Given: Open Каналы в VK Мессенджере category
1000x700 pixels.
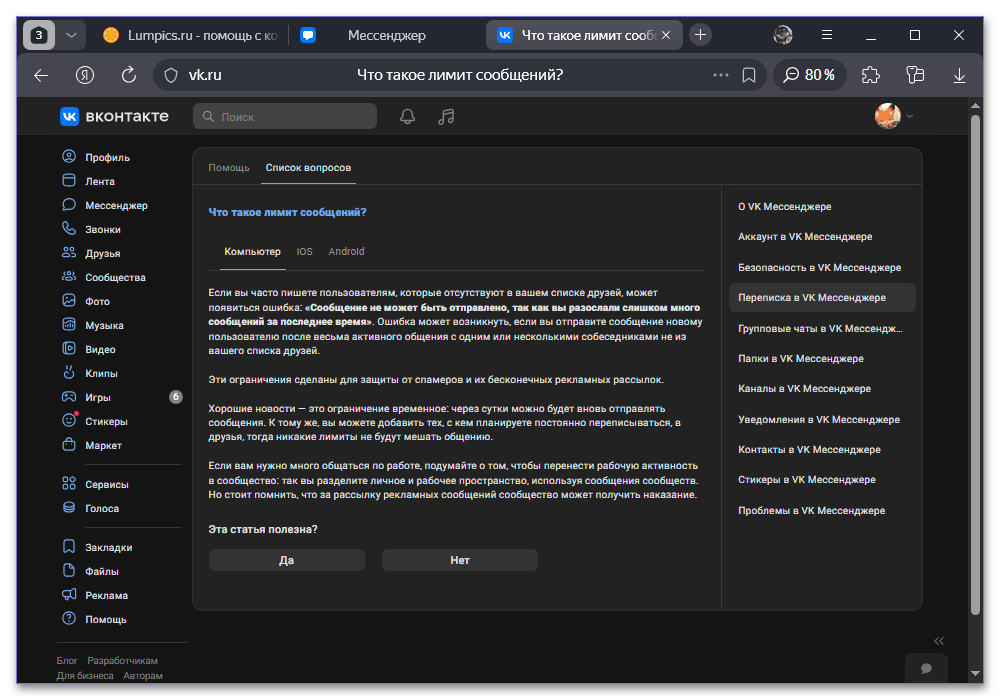Looking at the screenshot, I should 804,389.
